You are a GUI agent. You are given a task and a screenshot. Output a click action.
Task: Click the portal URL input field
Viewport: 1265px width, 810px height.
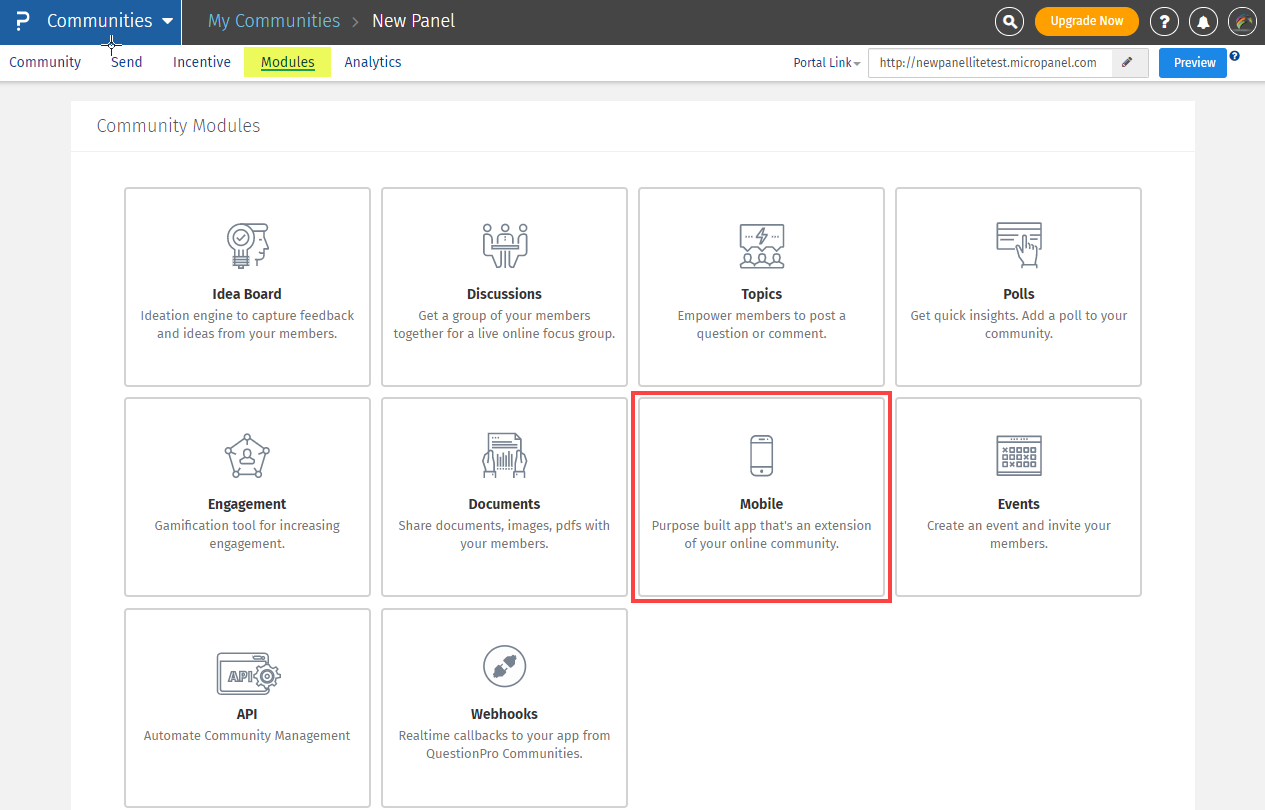pyautogui.click(x=988, y=63)
